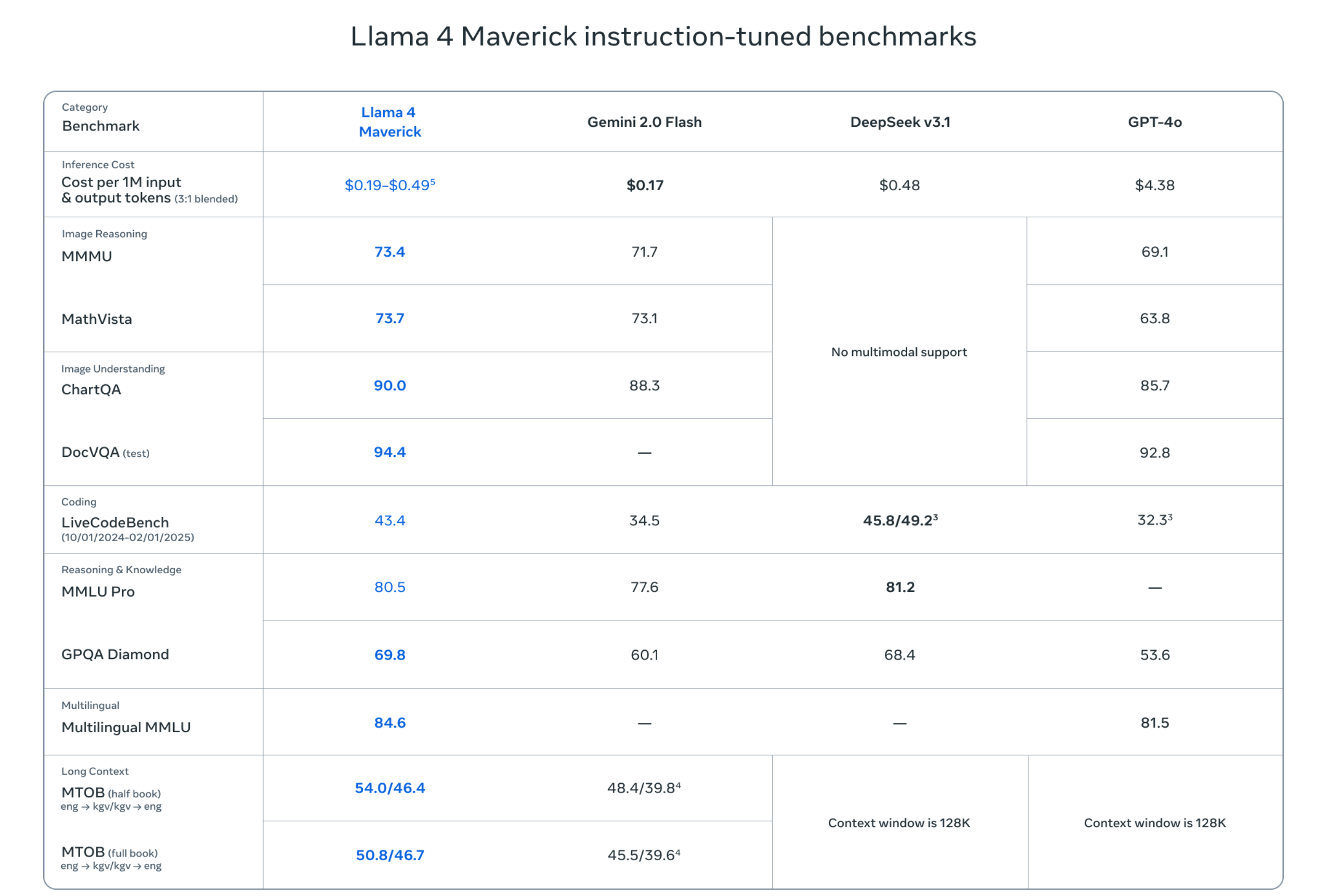1329x896 pixels.
Task: Click the '$4.38' GPT-4o cost cell
Action: point(1155,185)
